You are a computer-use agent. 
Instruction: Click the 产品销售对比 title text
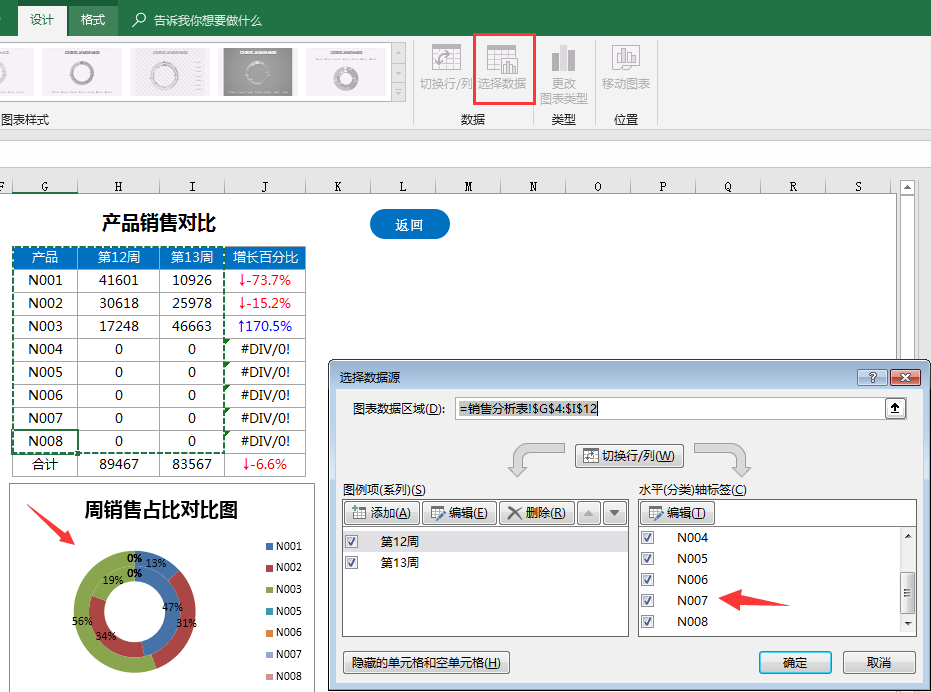point(159,223)
